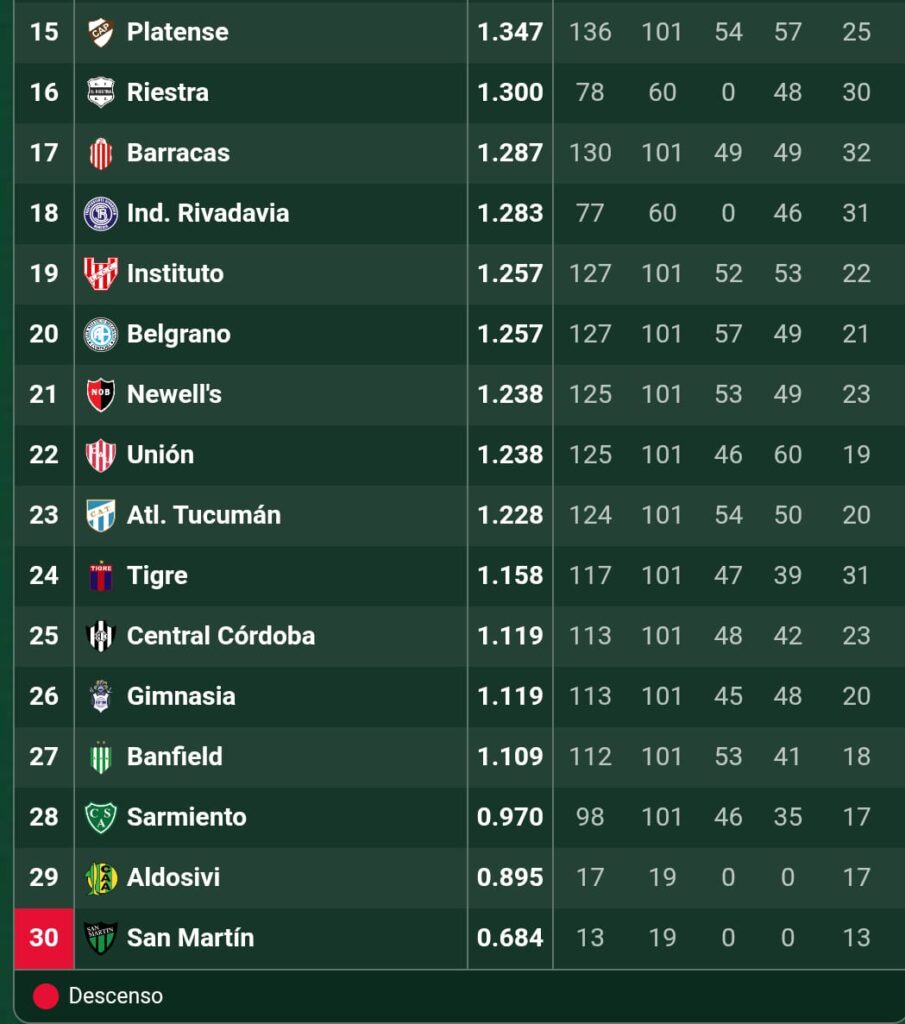Click Aldosivi's 0.895 average value
This screenshot has height=1024, width=905.
pyautogui.click(x=509, y=877)
